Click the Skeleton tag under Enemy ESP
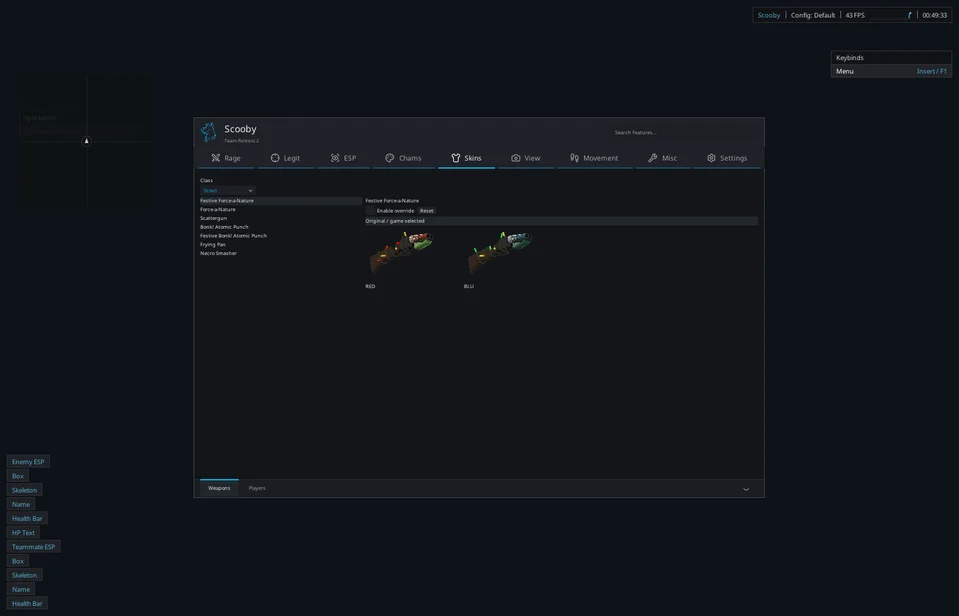 [24, 490]
